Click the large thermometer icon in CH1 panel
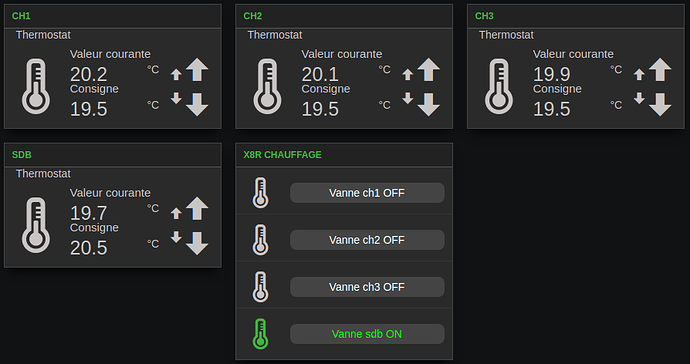Screen dimensions: 690x364 (36, 86)
